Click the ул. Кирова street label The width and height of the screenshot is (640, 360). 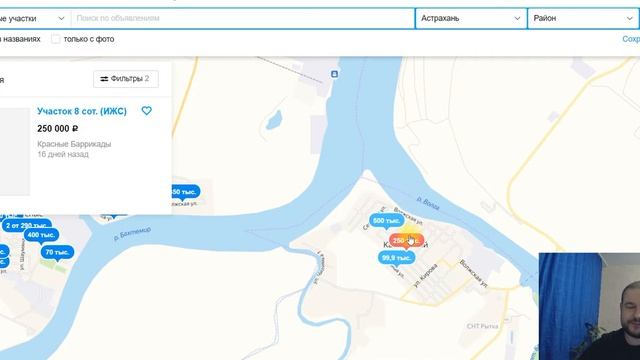click(x=425, y=276)
